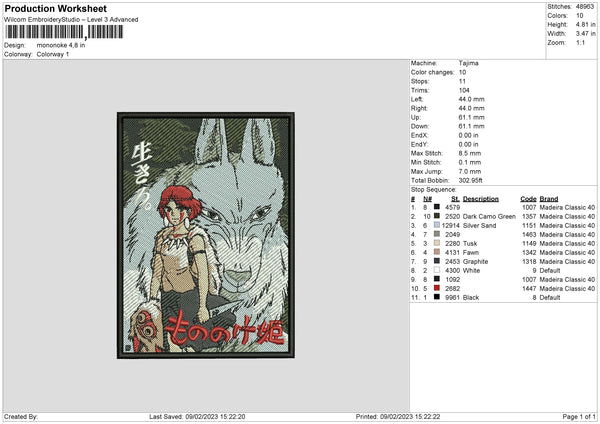Click the thread code '1447'
The image size is (600, 424).
pos(529,289)
